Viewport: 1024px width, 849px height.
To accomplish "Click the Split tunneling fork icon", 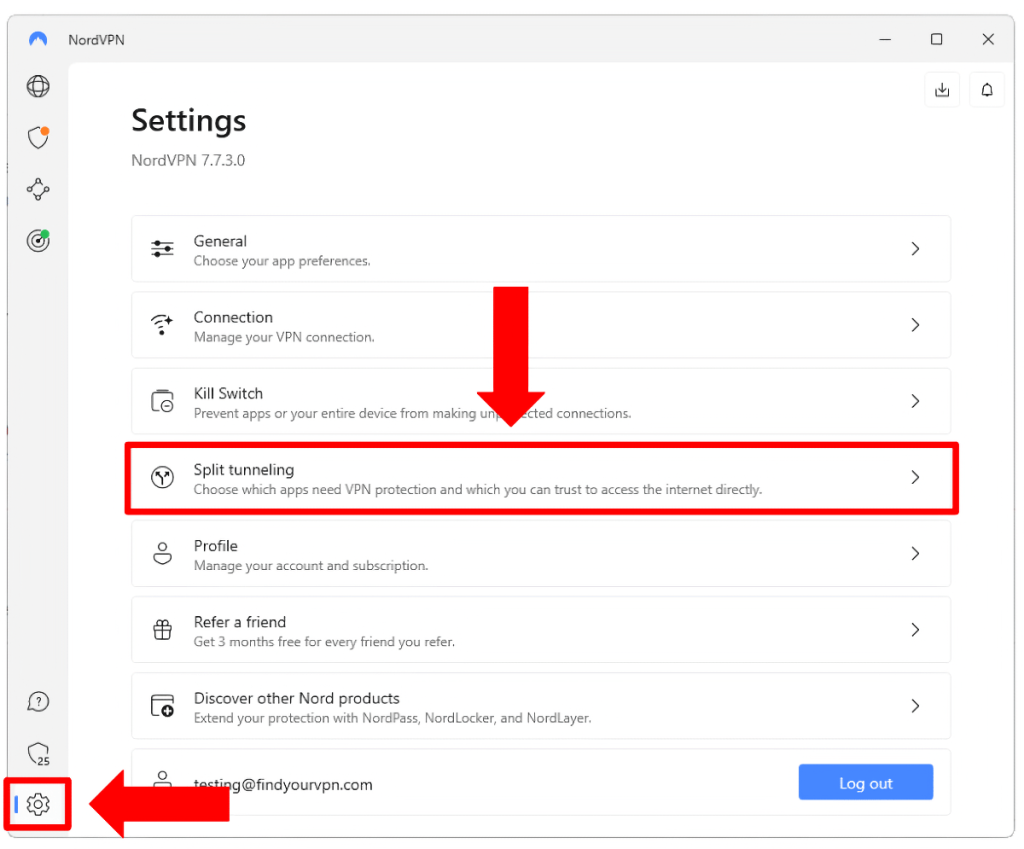I will [x=162, y=477].
